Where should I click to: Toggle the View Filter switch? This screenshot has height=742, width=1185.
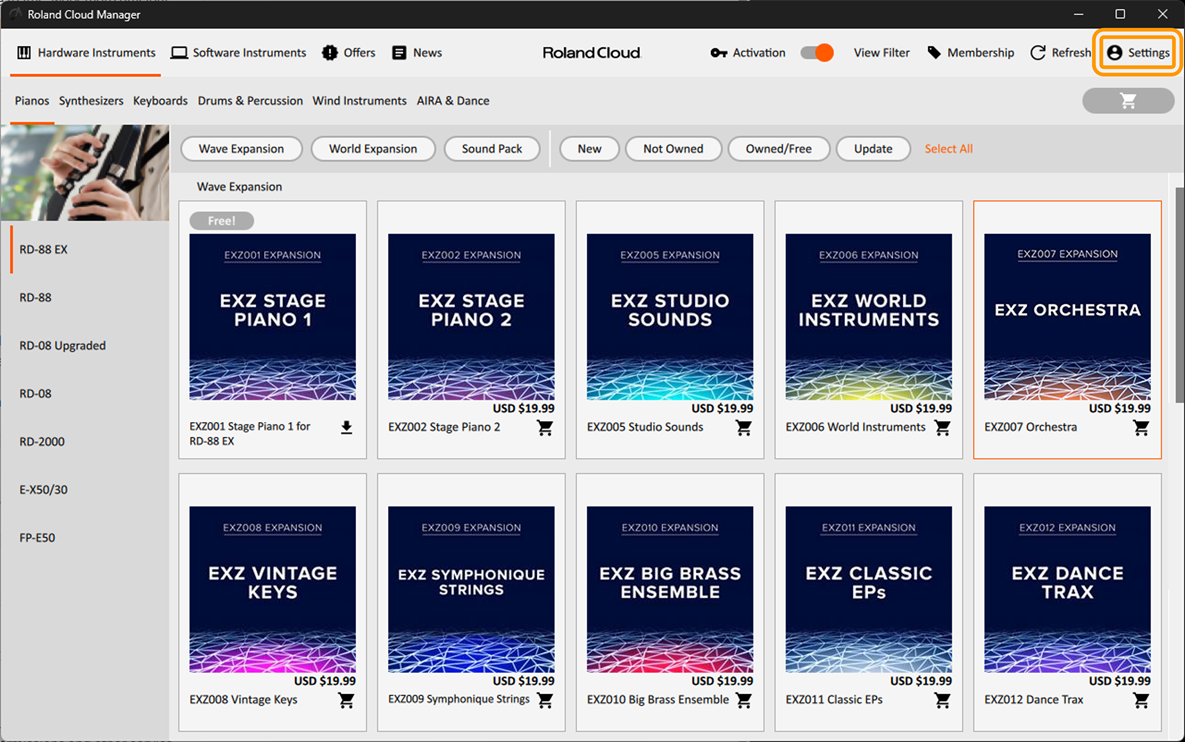(x=817, y=53)
